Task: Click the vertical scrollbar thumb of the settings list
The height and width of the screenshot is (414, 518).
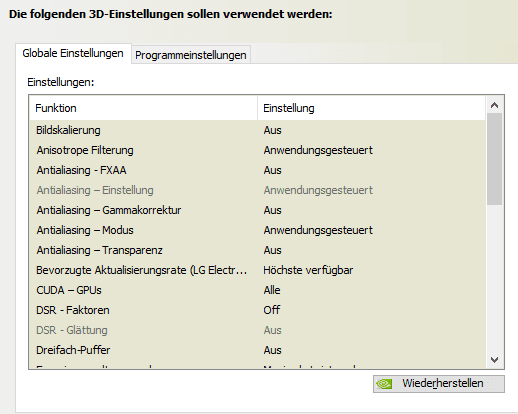Action: tap(494, 159)
